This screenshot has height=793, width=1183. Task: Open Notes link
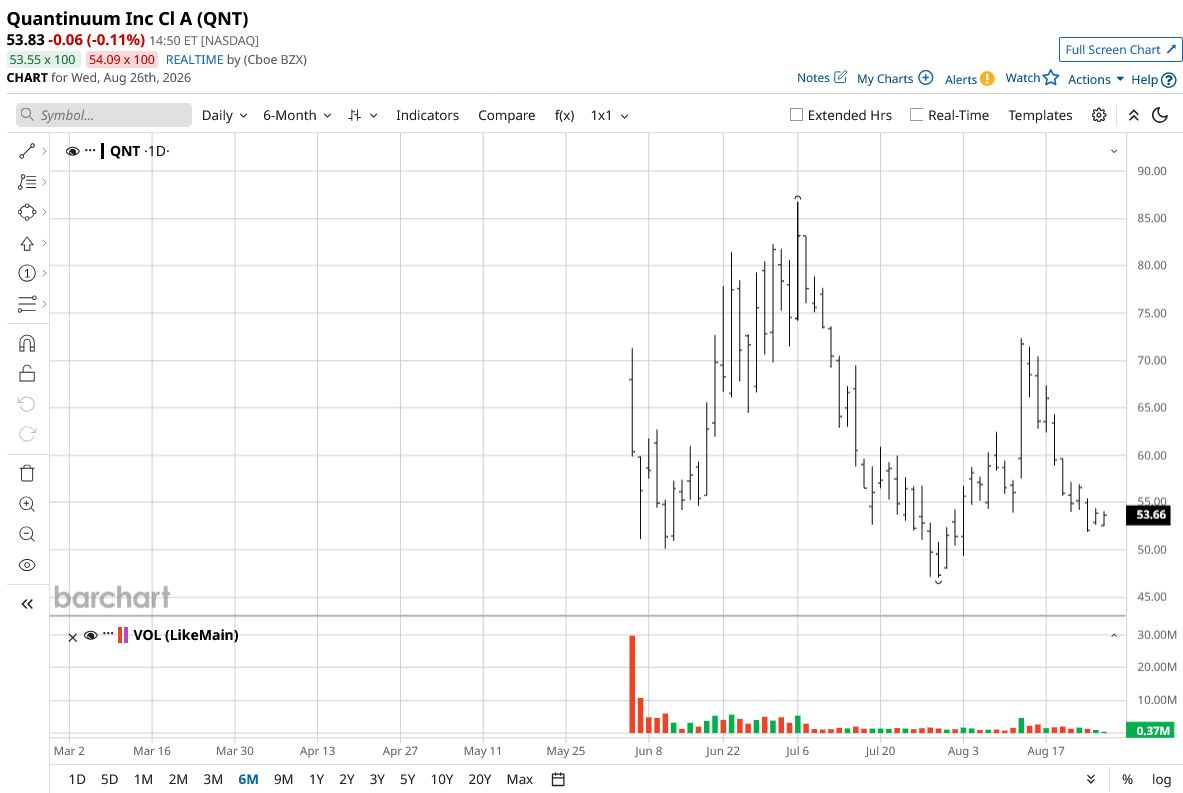822,78
